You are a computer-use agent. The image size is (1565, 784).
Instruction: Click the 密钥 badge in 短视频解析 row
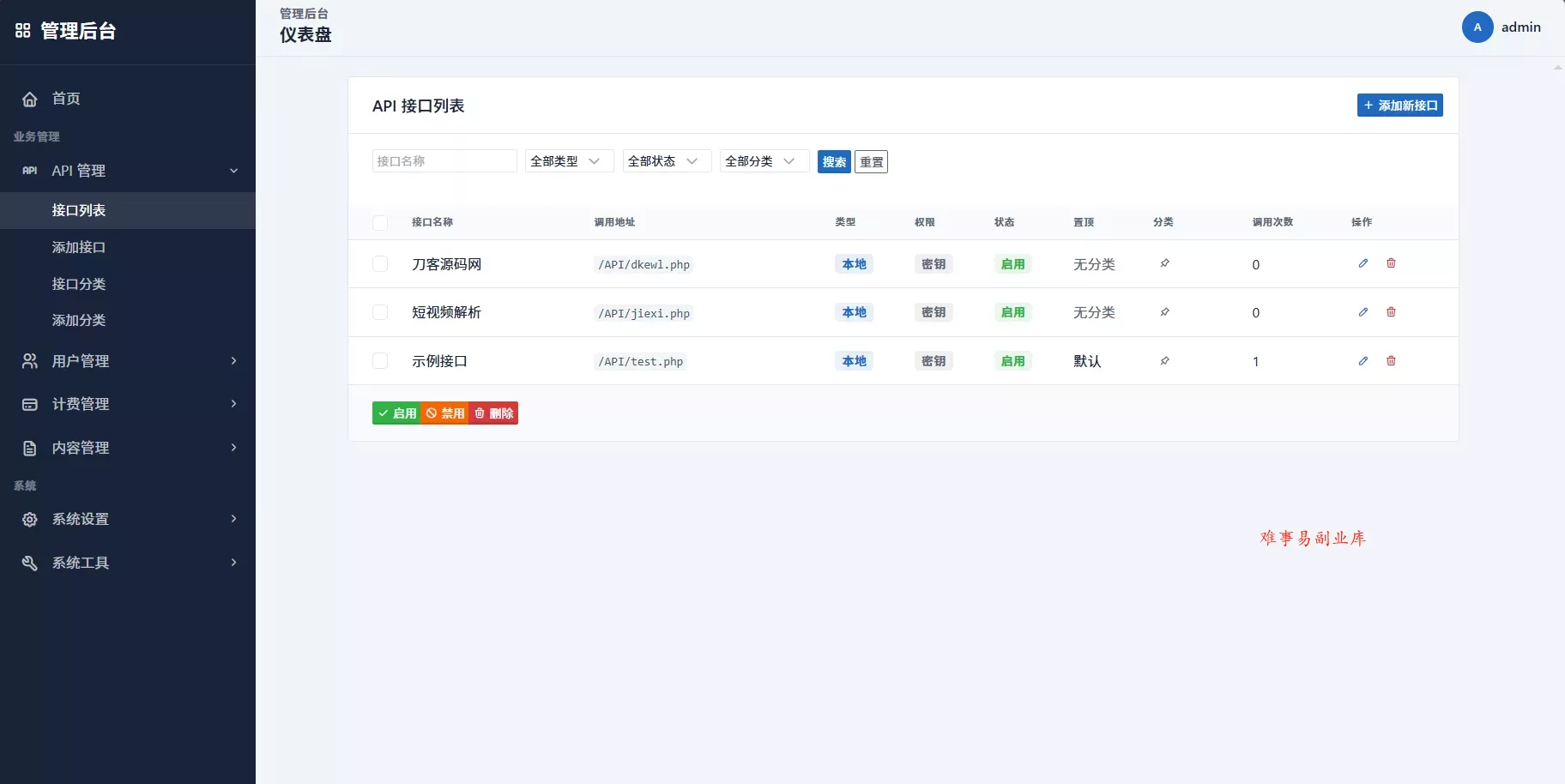point(934,312)
